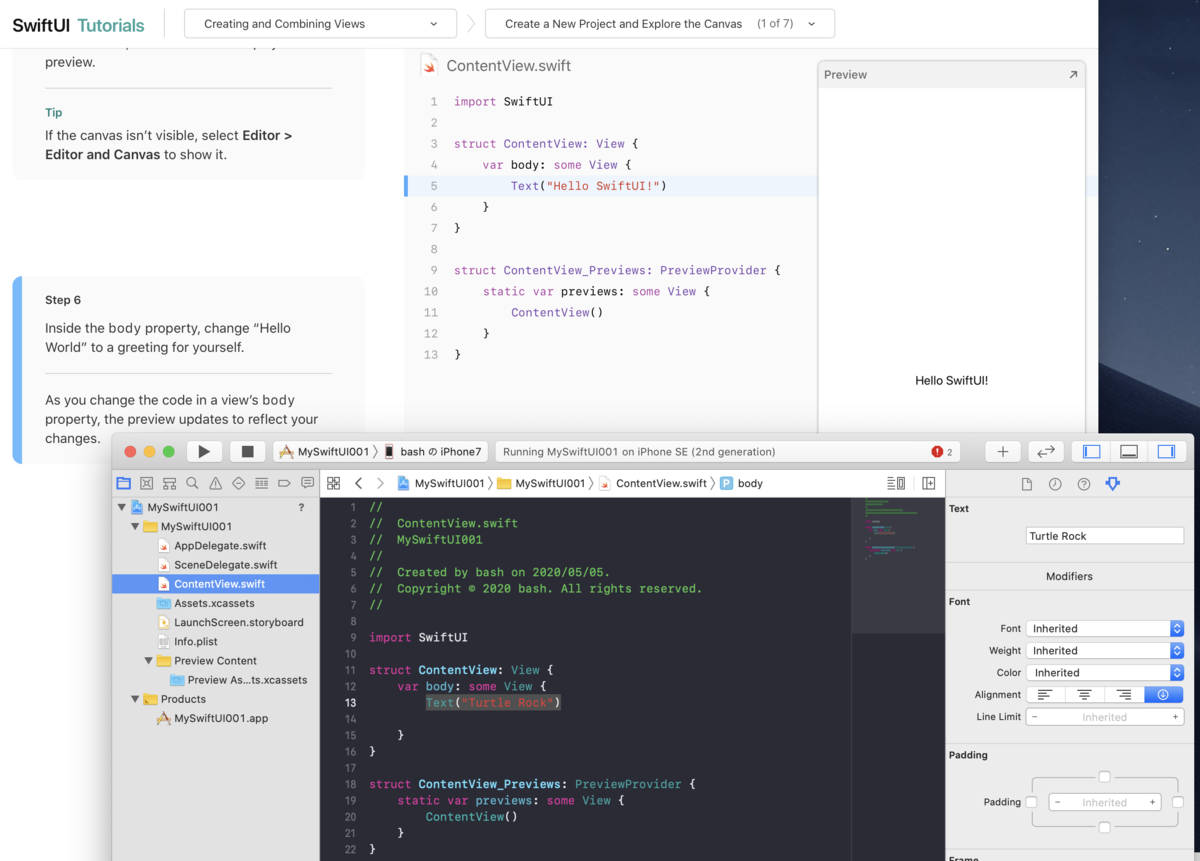Increase padding value with plus
1200x861 pixels.
click(1152, 802)
